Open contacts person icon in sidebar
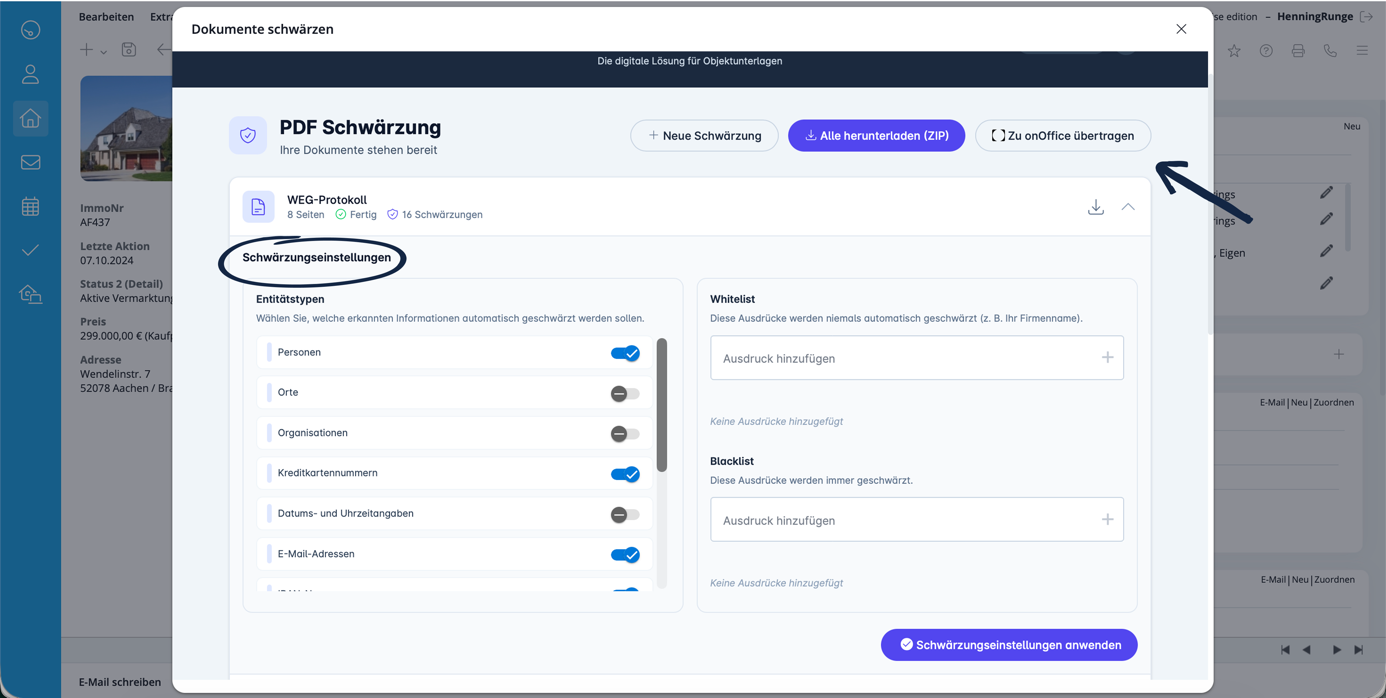This screenshot has width=1386, height=698. pos(30,74)
